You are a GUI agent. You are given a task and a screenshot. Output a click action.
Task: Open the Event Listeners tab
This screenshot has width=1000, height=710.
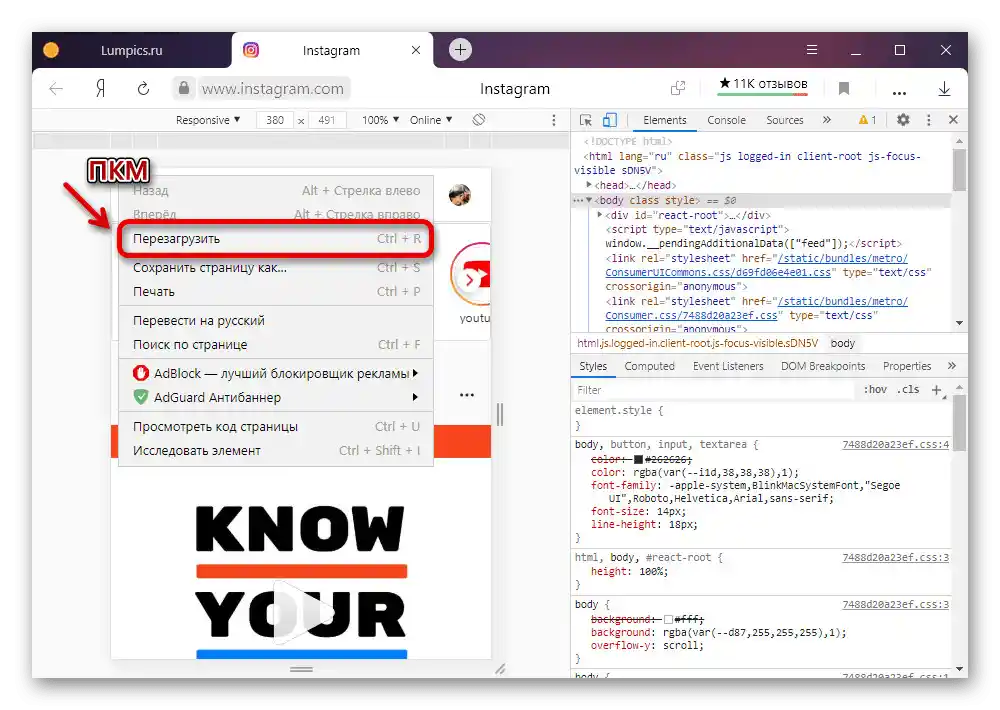coord(728,366)
